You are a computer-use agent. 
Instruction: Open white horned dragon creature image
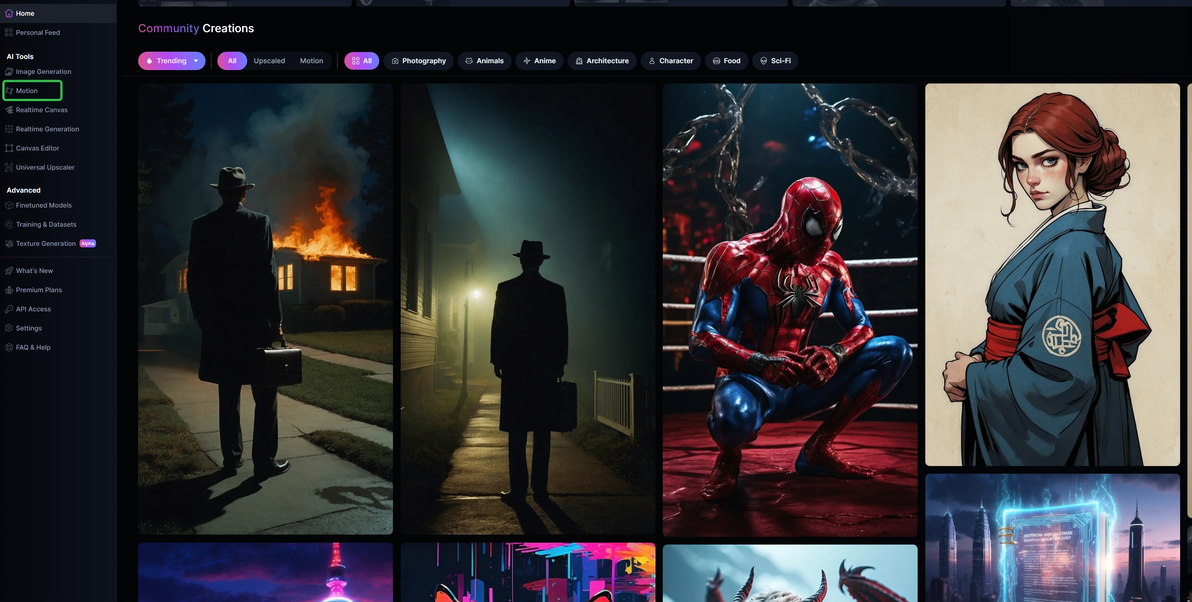790,573
